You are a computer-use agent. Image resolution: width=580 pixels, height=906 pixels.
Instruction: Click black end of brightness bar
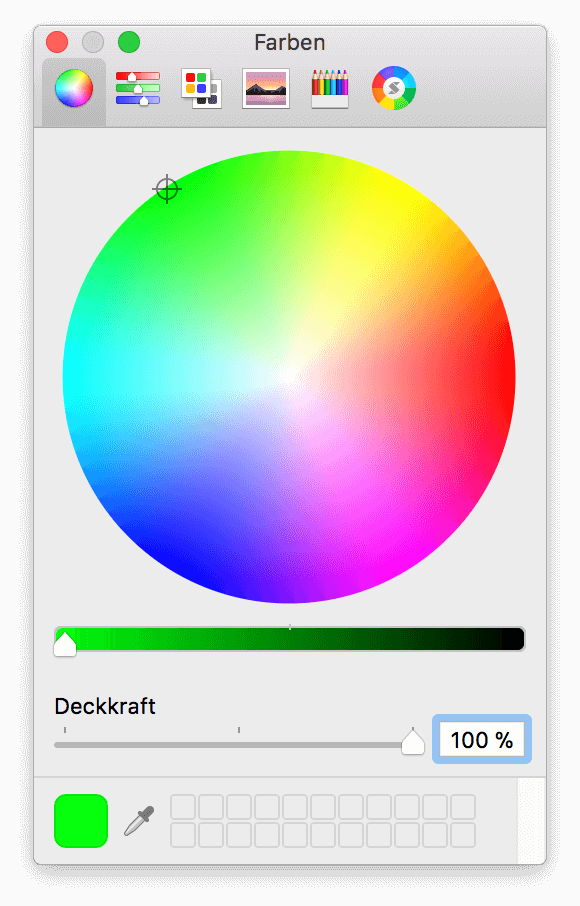(515, 639)
